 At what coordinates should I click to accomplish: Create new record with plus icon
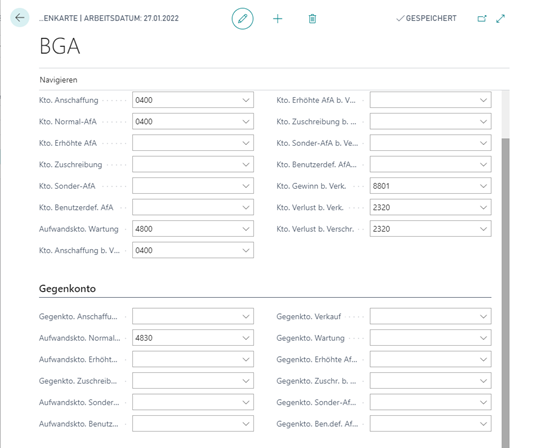277,19
